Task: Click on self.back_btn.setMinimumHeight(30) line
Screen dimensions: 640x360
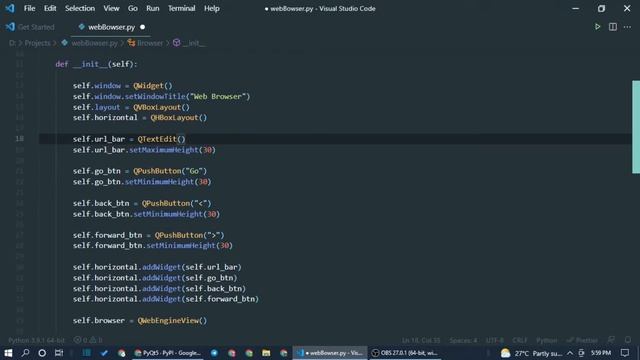Action: coord(146,214)
